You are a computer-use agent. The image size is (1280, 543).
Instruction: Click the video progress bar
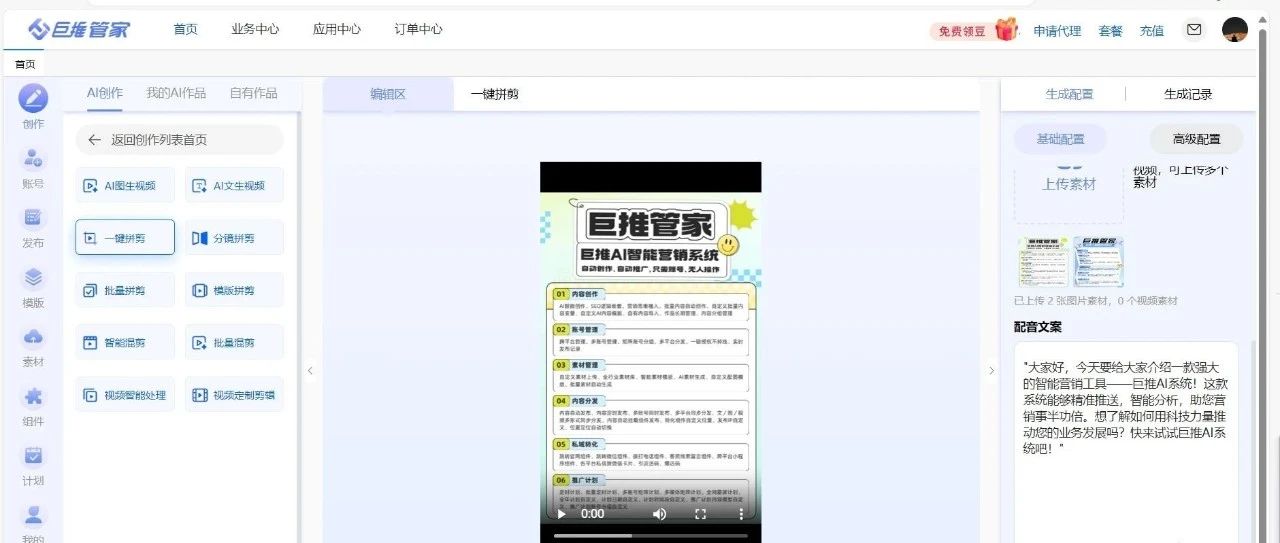(651, 535)
